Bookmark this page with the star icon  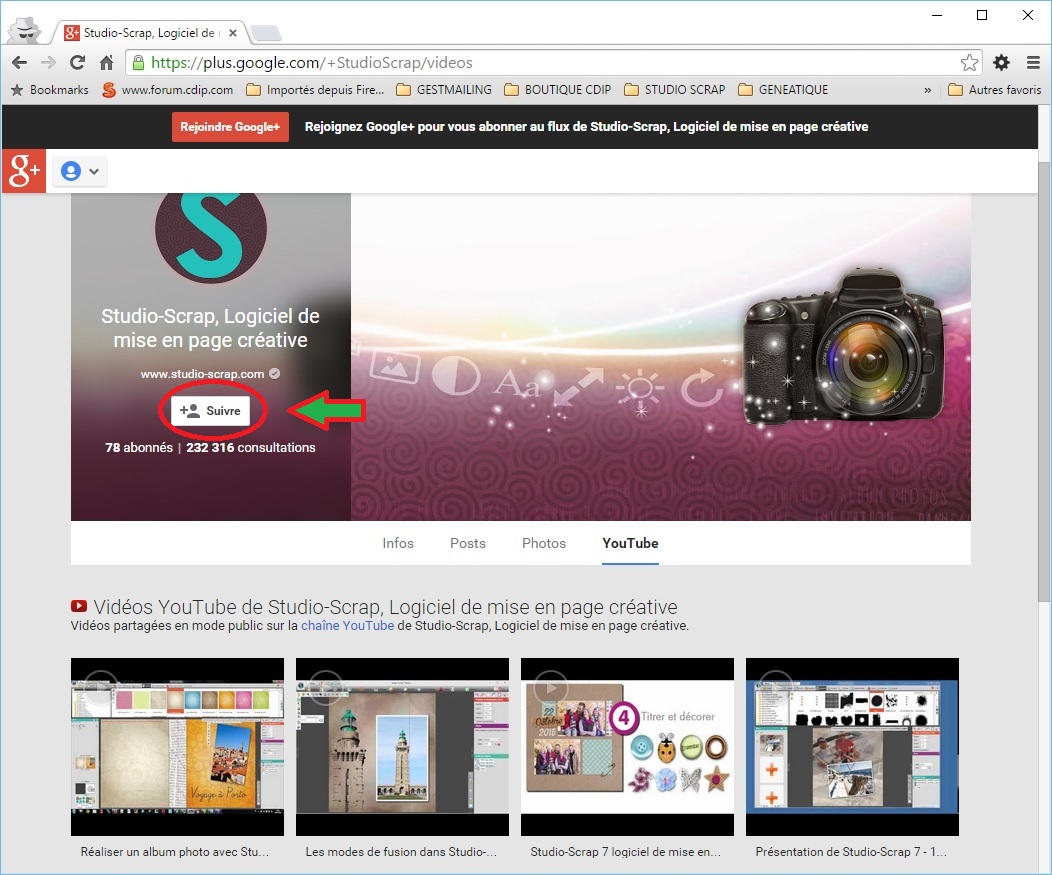[x=969, y=62]
